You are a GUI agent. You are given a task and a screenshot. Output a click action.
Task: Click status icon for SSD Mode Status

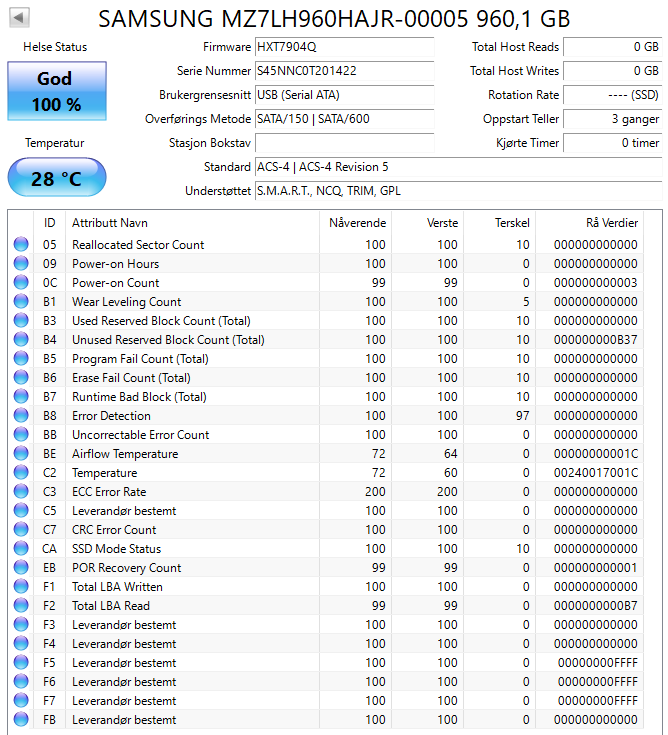click(21, 548)
